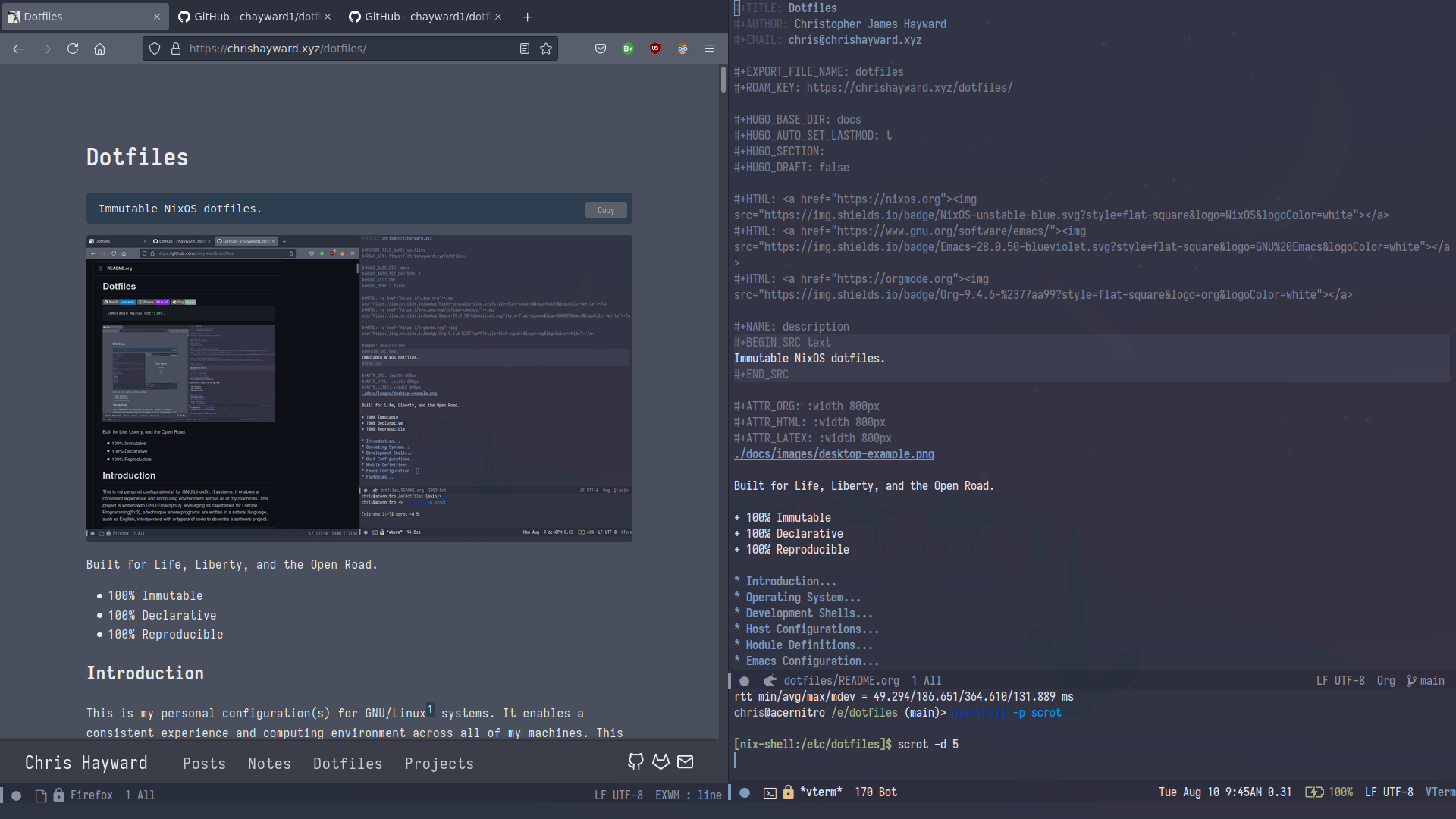Image resolution: width=1456 pixels, height=819 pixels.
Task: Click the Copy button in code block
Action: click(605, 210)
